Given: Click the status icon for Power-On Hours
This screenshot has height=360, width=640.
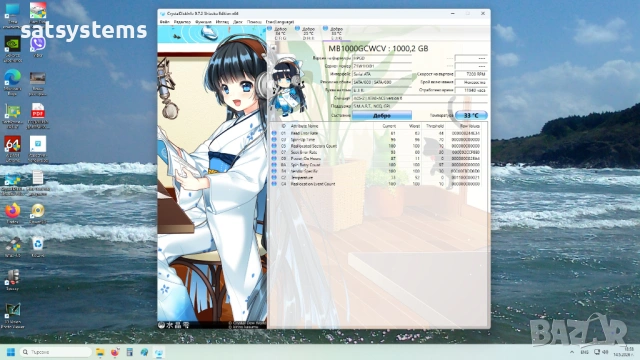Looking at the screenshot, I should click(274, 158).
